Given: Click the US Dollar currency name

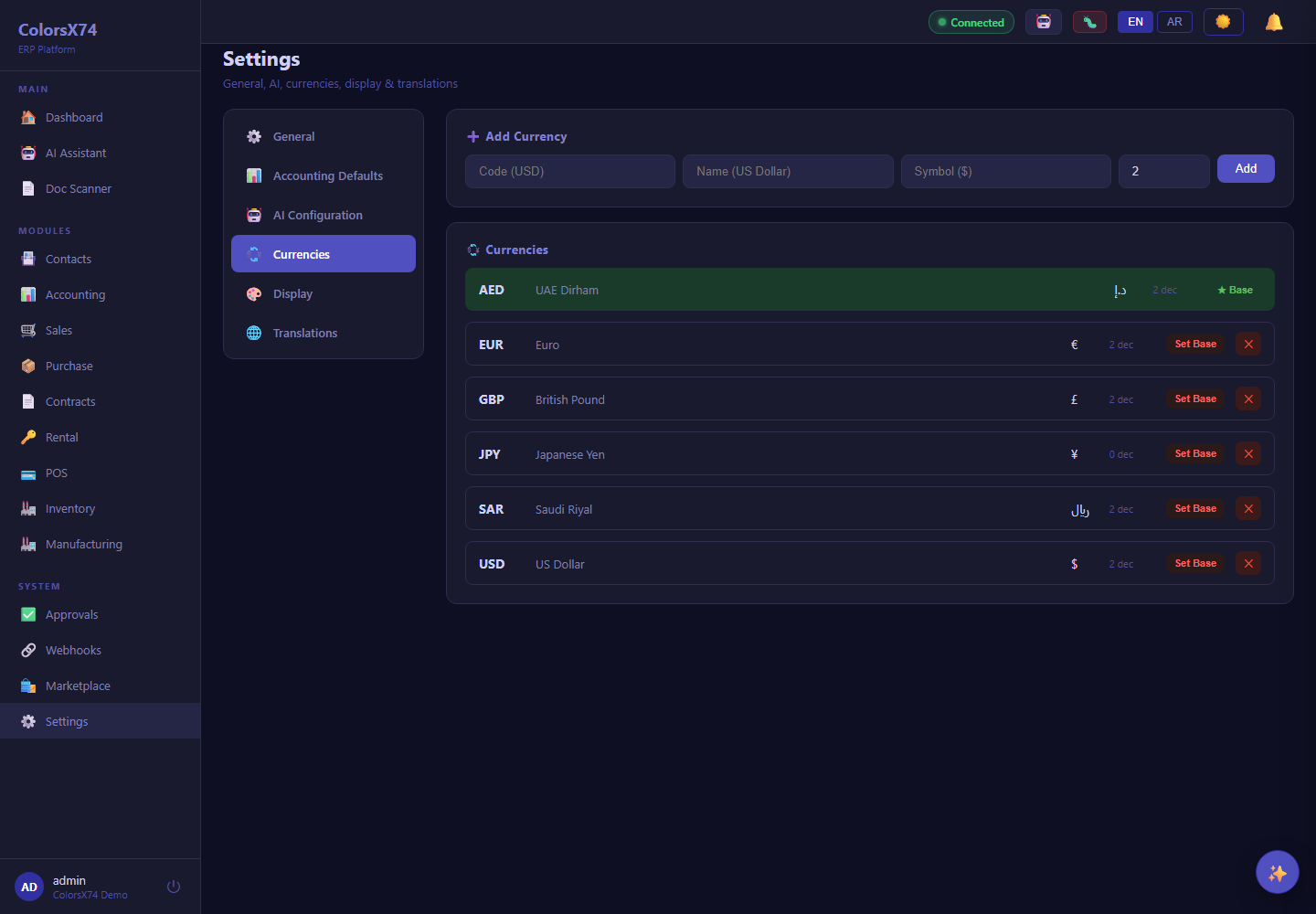Looking at the screenshot, I should (x=559, y=564).
